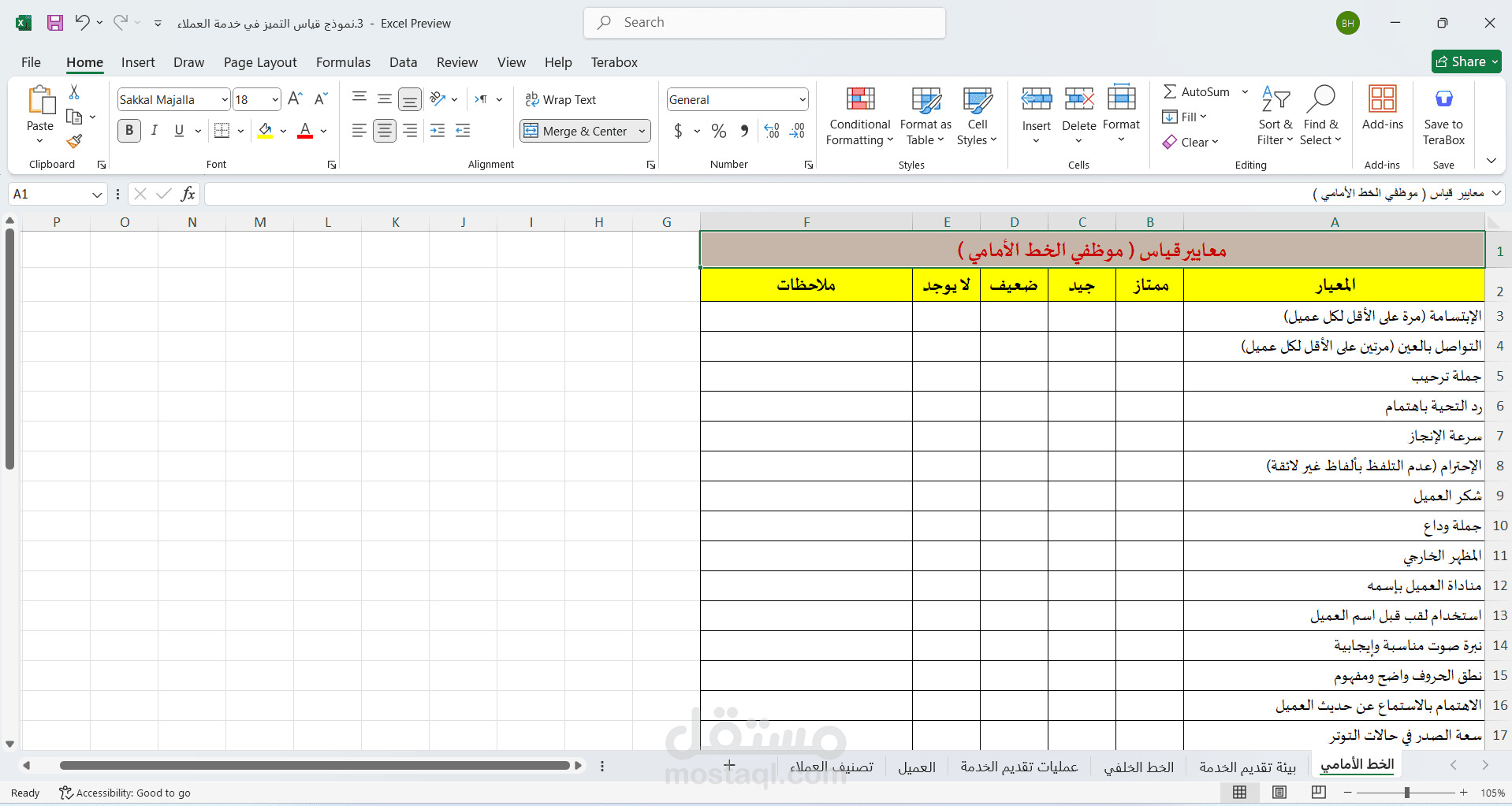
Task: Click the Copy icon
Action: point(74,117)
